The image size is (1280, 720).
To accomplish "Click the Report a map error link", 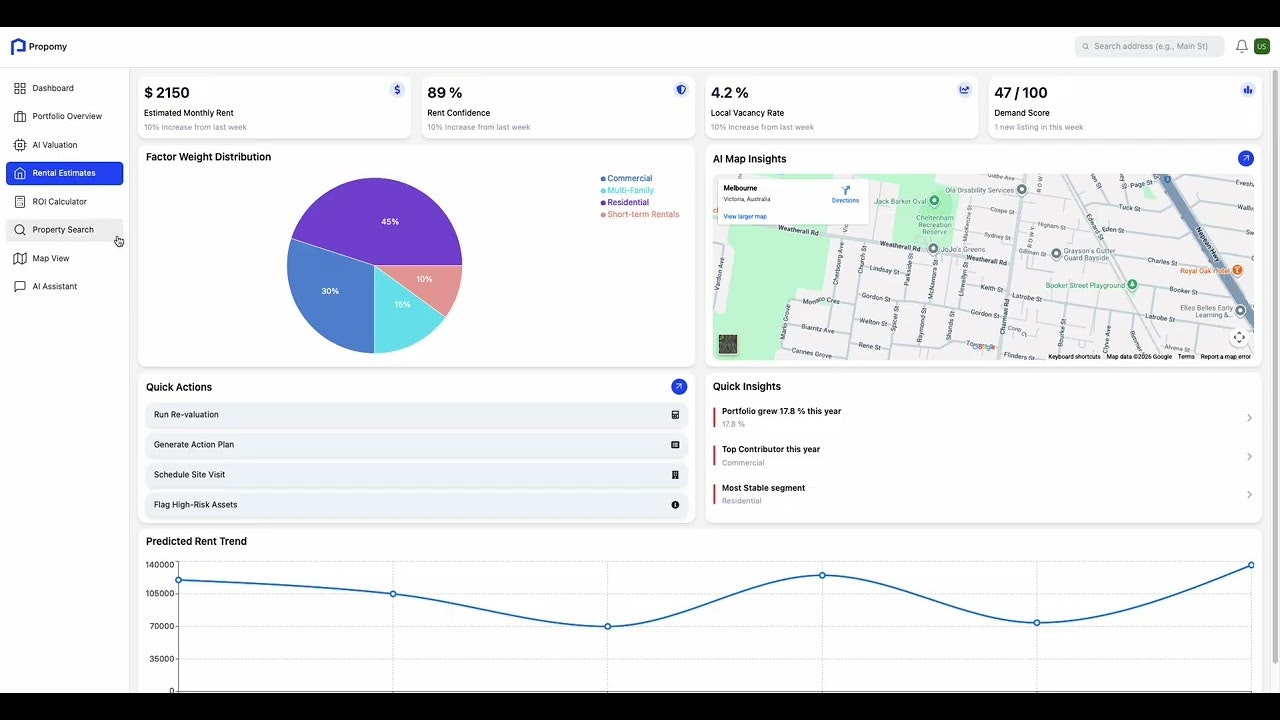I will (x=1225, y=356).
